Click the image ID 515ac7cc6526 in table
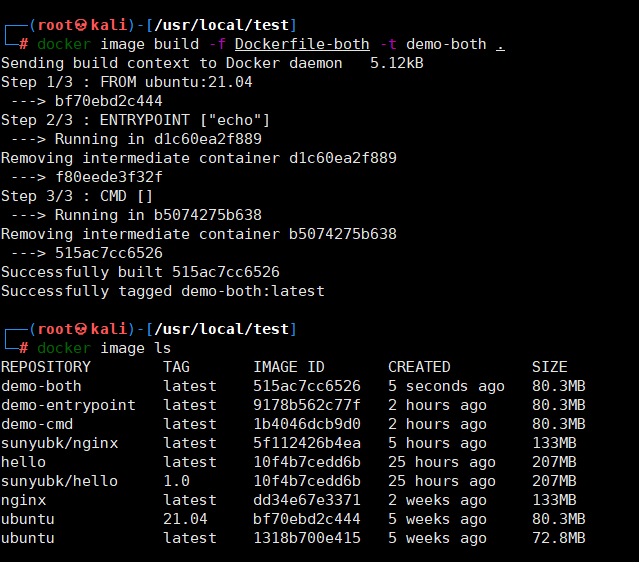 click(x=307, y=386)
